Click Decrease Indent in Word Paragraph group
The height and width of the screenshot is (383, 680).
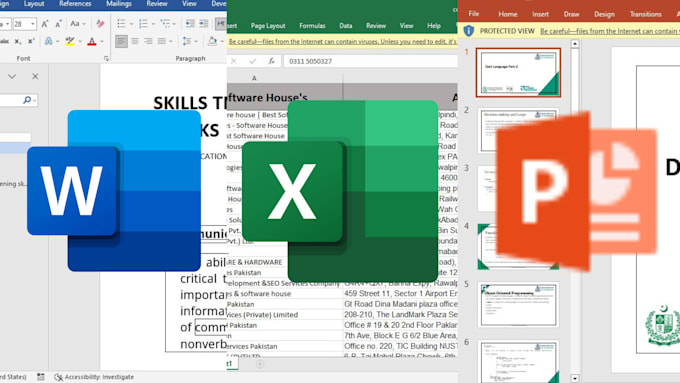tap(190, 24)
